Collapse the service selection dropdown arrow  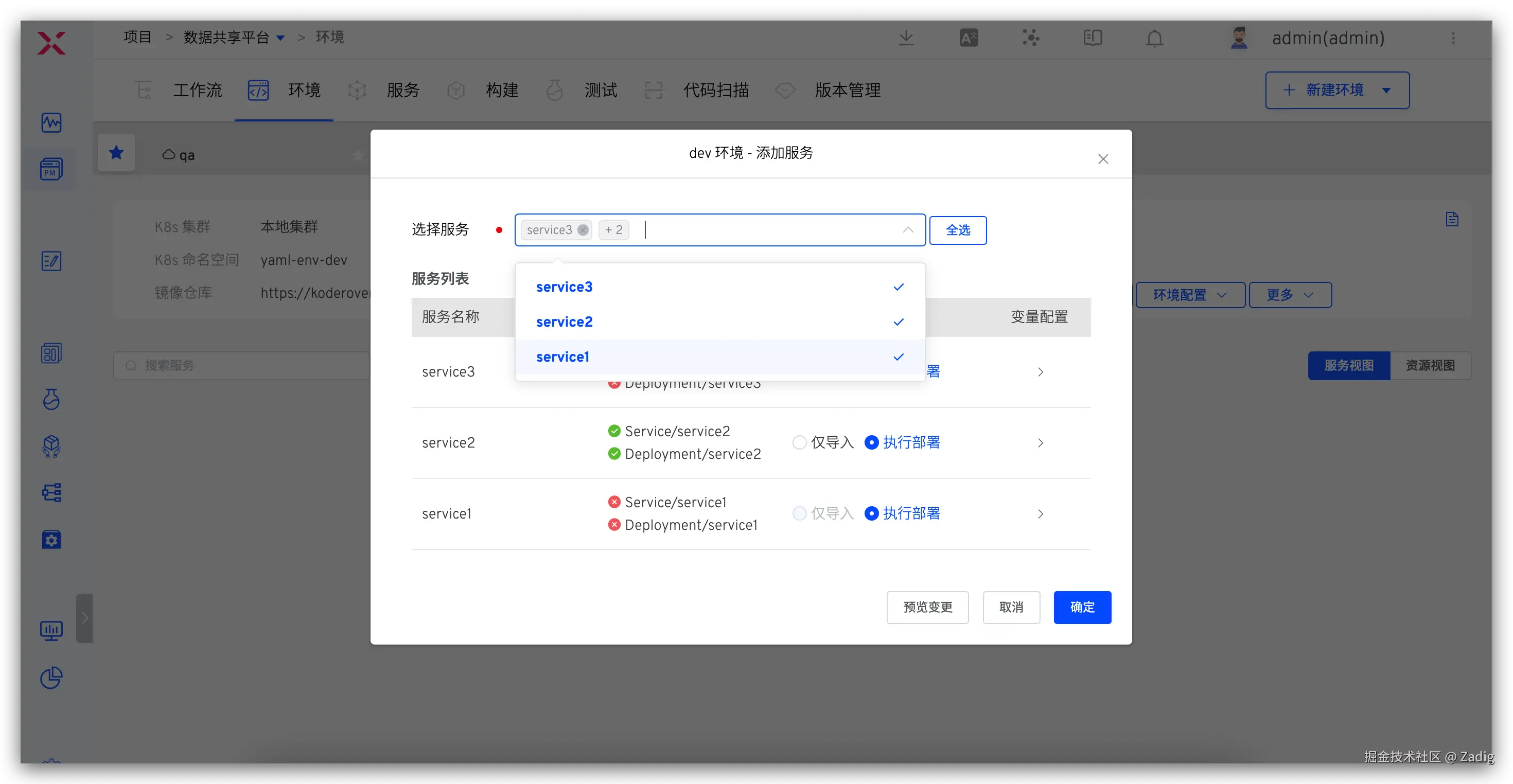click(x=908, y=229)
